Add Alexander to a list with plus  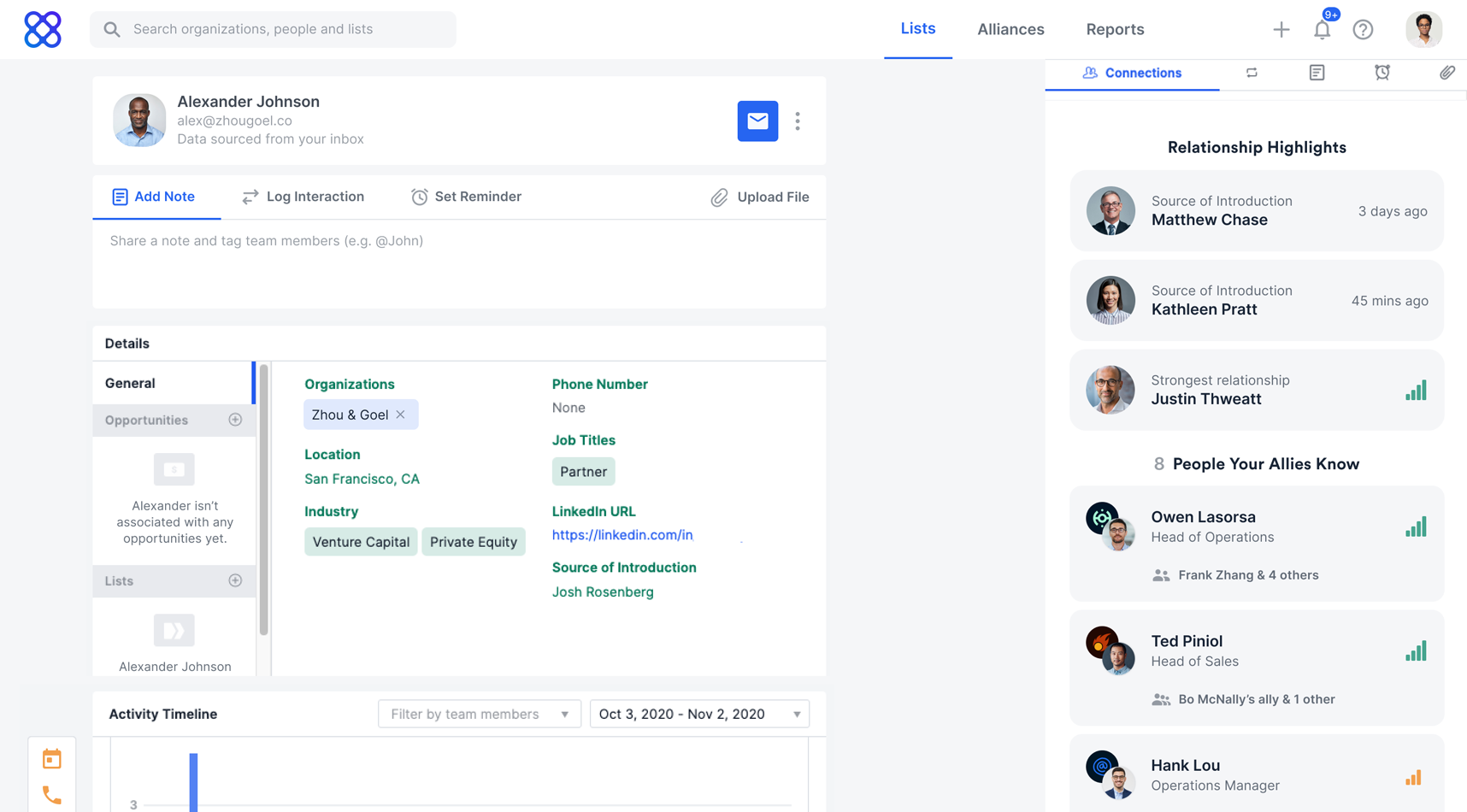235,580
